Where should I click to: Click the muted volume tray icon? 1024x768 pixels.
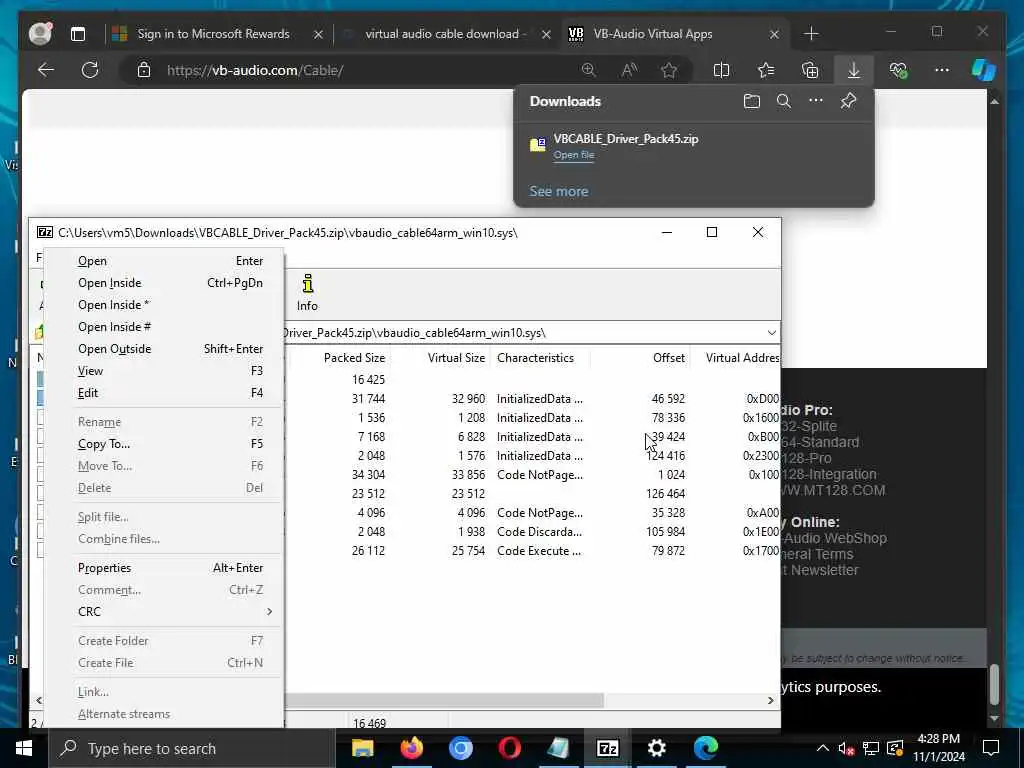846,748
